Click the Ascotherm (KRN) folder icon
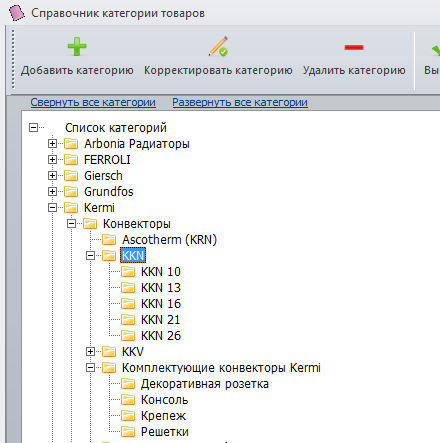 (109, 239)
